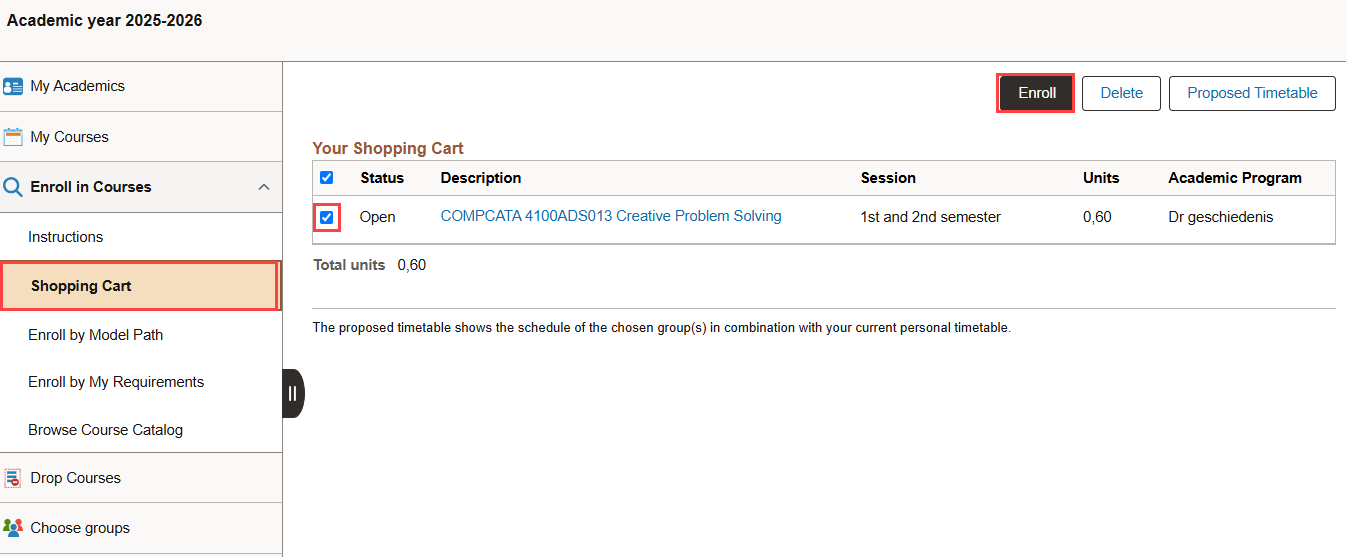
Task: Click the My Courses calendar icon
Action: click(x=13, y=137)
